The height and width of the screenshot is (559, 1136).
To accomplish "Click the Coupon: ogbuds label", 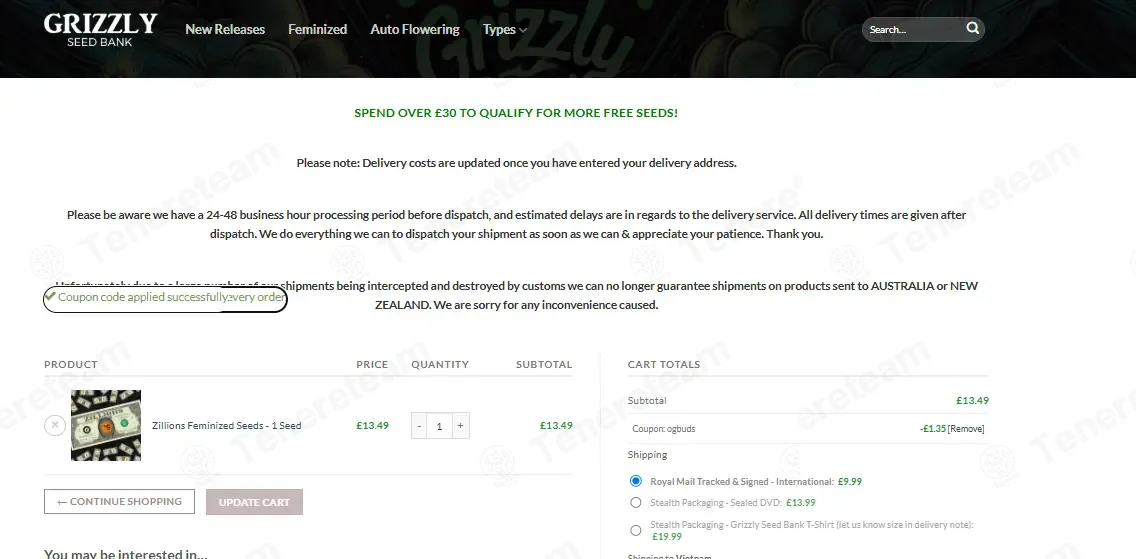I will coord(664,429).
